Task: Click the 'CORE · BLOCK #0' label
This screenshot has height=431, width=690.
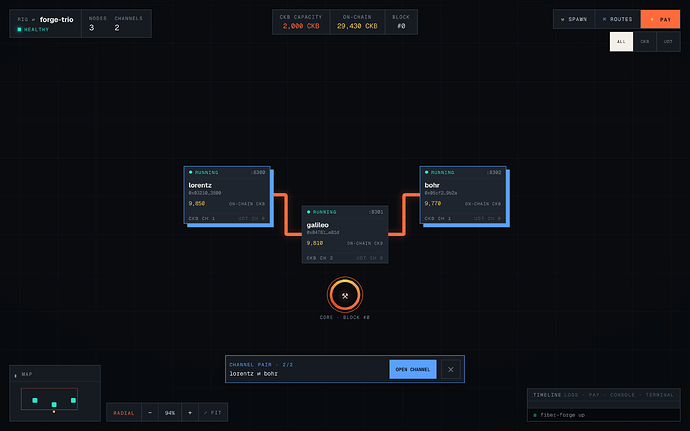Action: [x=345, y=317]
